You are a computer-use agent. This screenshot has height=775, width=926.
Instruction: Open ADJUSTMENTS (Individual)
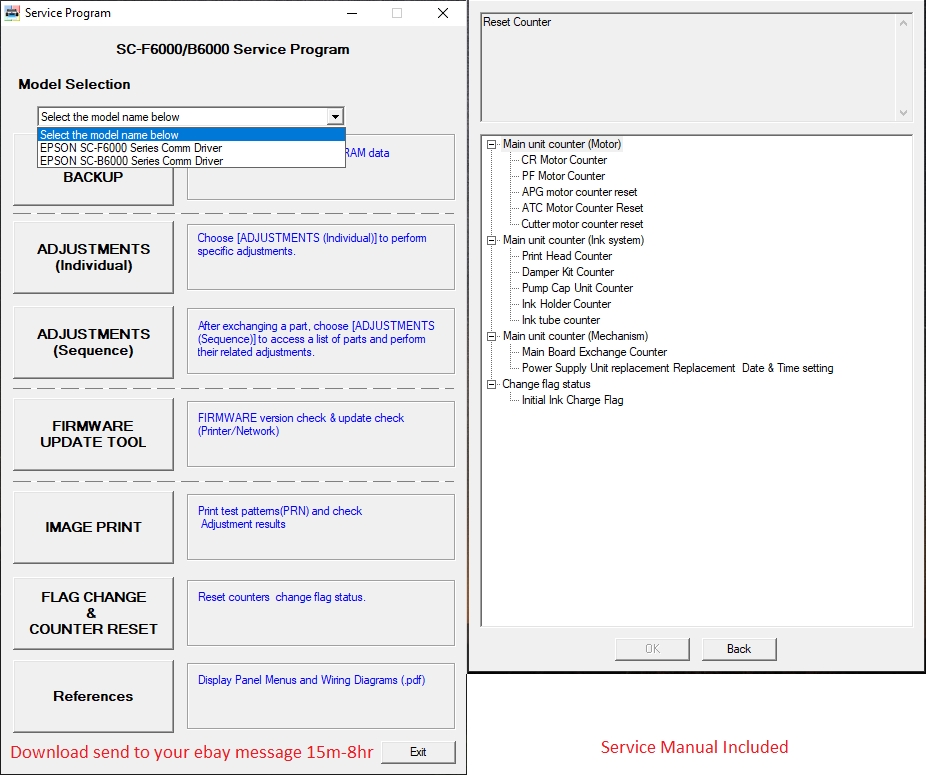93,257
